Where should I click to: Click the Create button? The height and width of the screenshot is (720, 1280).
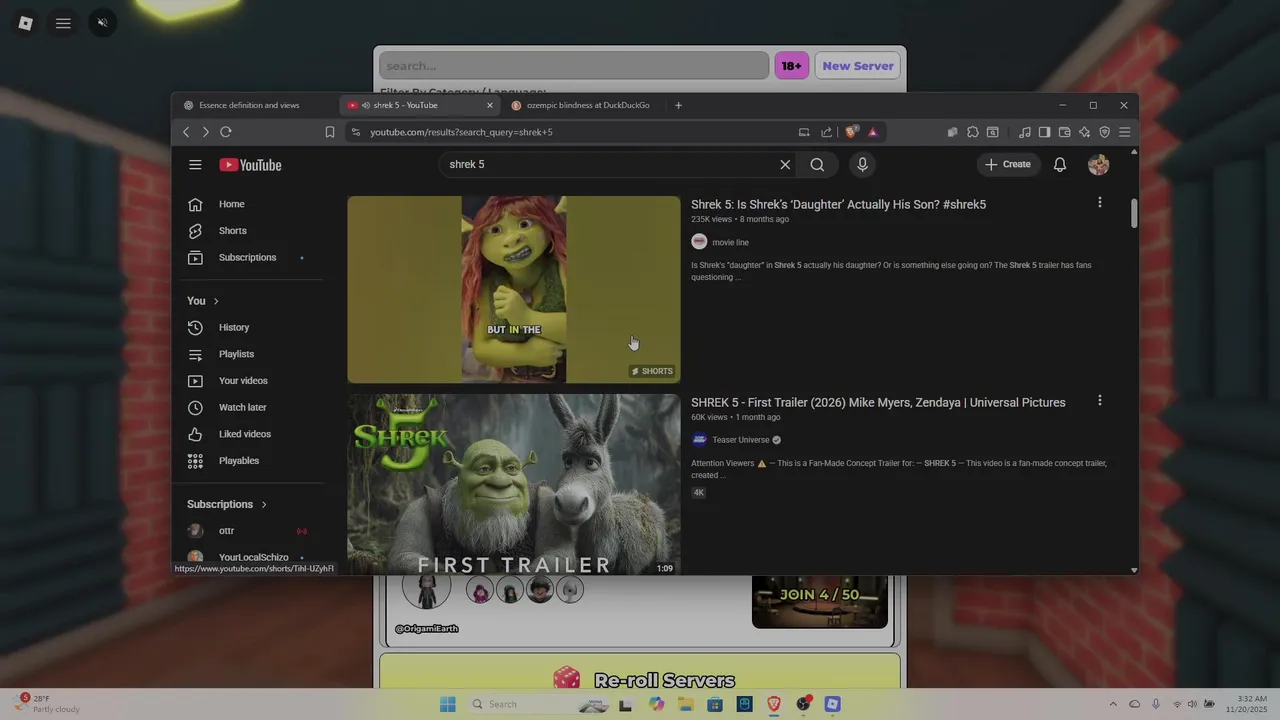pos(1008,165)
